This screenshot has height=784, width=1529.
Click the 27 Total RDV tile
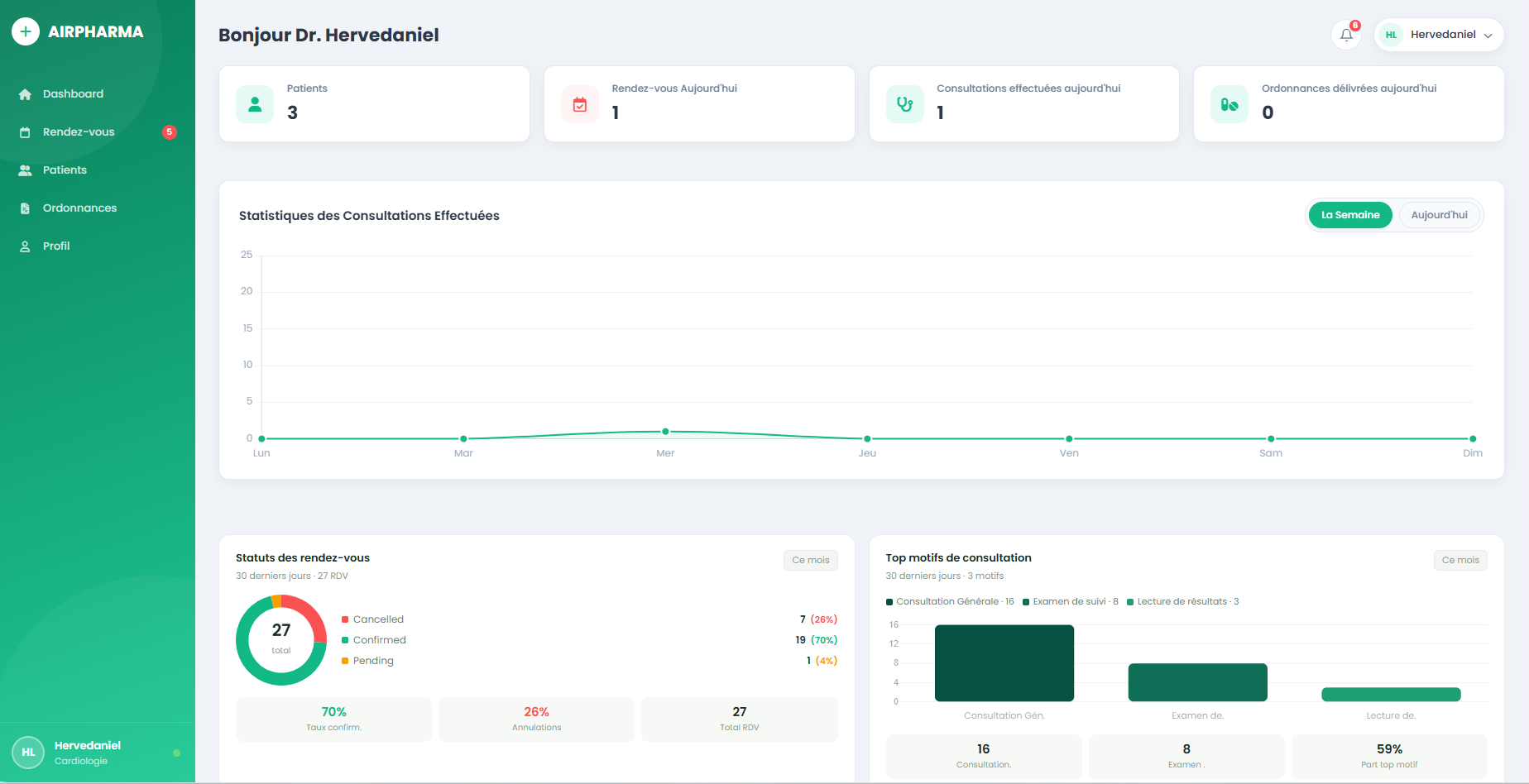740,719
